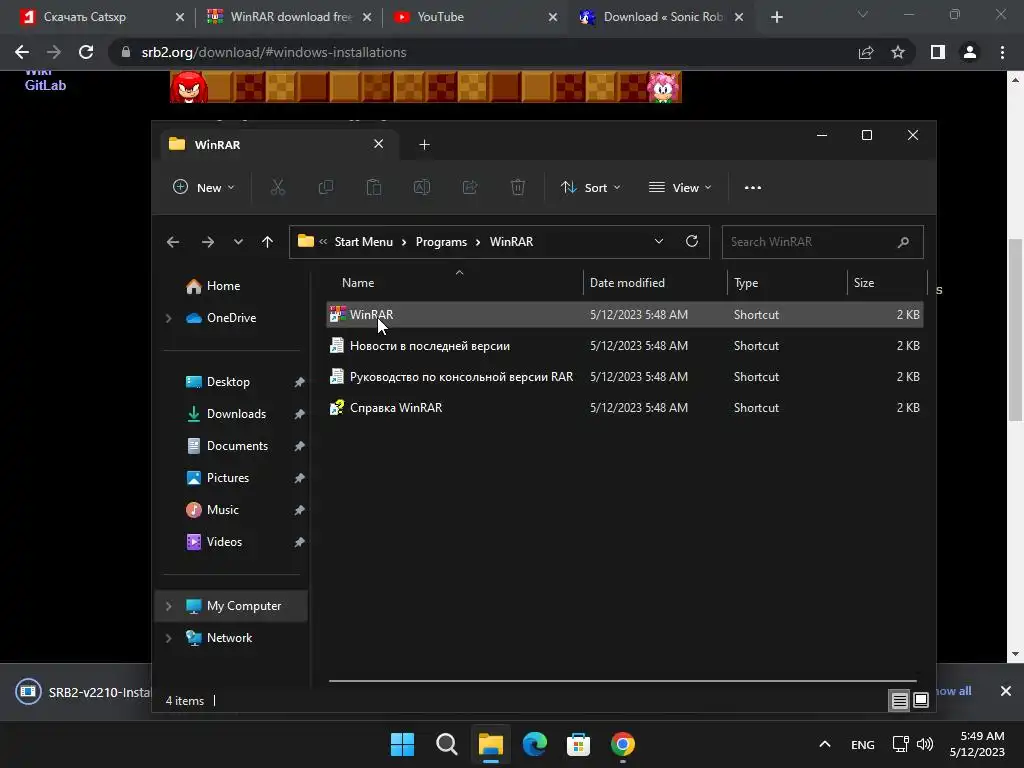Open Chrome side panel icon

pos(938,52)
